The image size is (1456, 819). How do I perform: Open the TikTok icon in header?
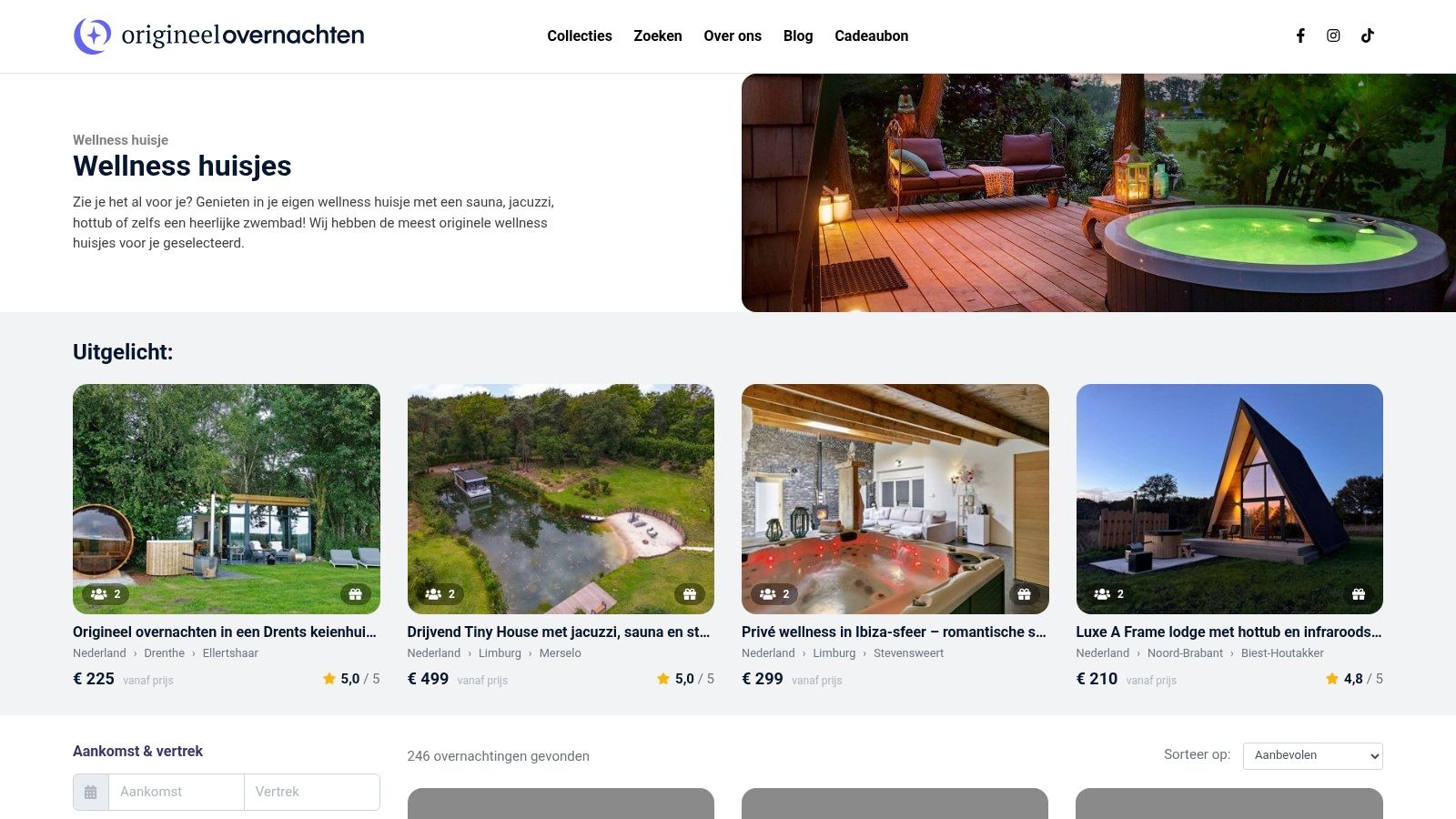(1367, 35)
